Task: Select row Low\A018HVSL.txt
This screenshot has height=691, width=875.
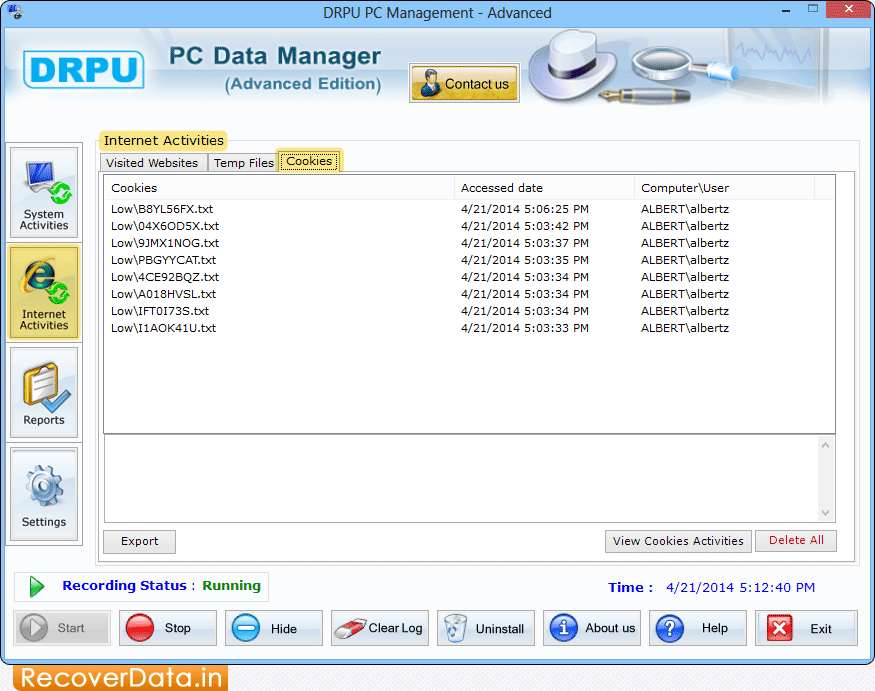Action: 469,294
